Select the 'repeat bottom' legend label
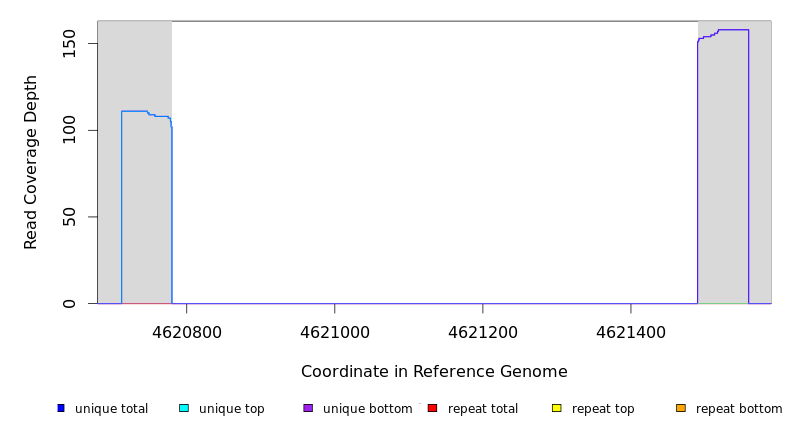The width and height of the screenshot is (792, 432). pyautogui.click(x=739, y=409)
